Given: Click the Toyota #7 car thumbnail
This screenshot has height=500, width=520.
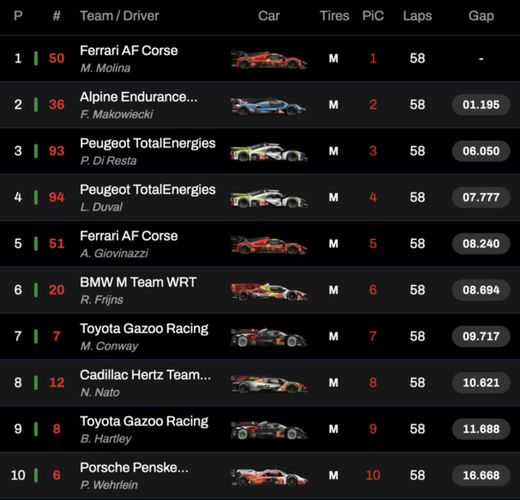Looking at the screenshot, I should [x=269, y=337].
